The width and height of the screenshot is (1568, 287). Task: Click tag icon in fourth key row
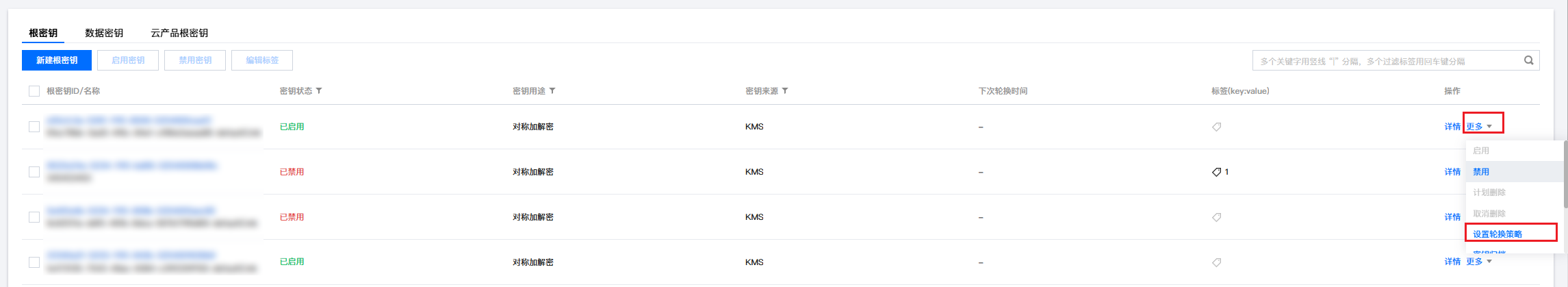1216,262
